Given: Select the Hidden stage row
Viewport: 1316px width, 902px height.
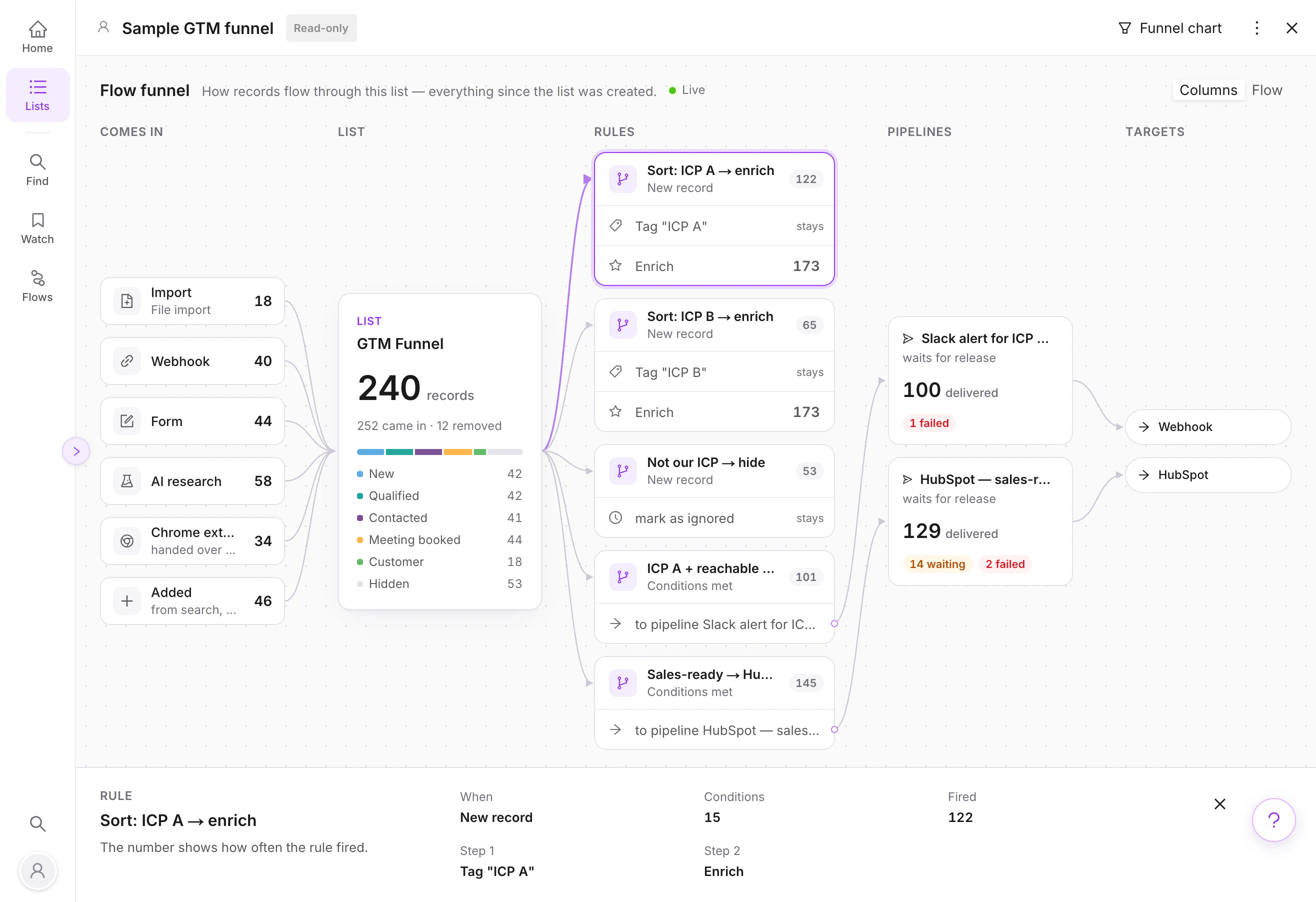Looking at the screenshot, I should point(439,584).
